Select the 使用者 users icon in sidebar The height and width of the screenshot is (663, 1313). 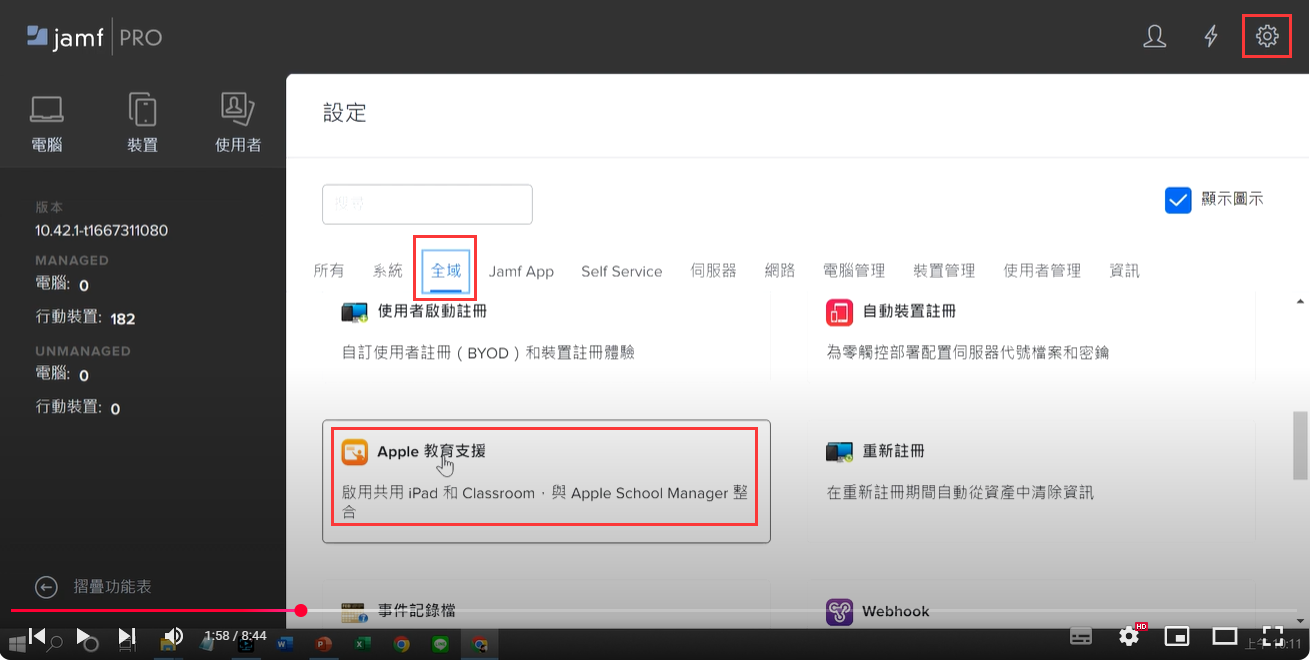[x=238, y=109]
